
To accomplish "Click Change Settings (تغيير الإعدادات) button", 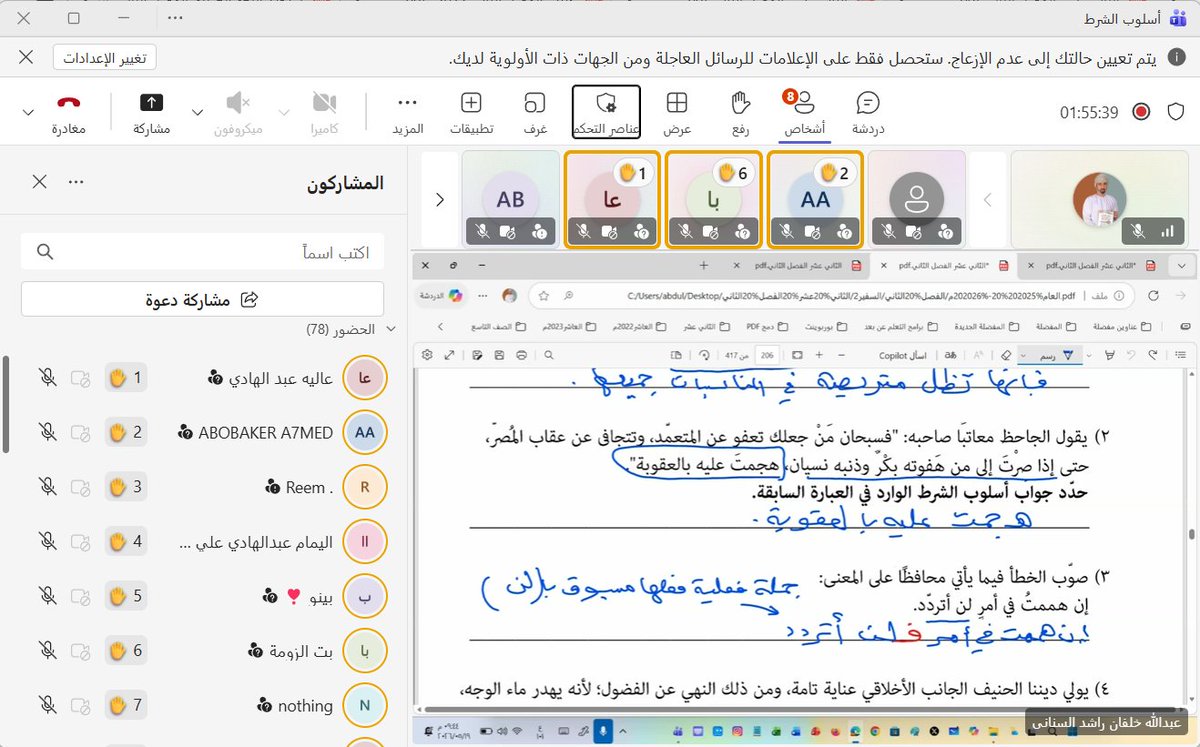I will [x=105, y=58].
